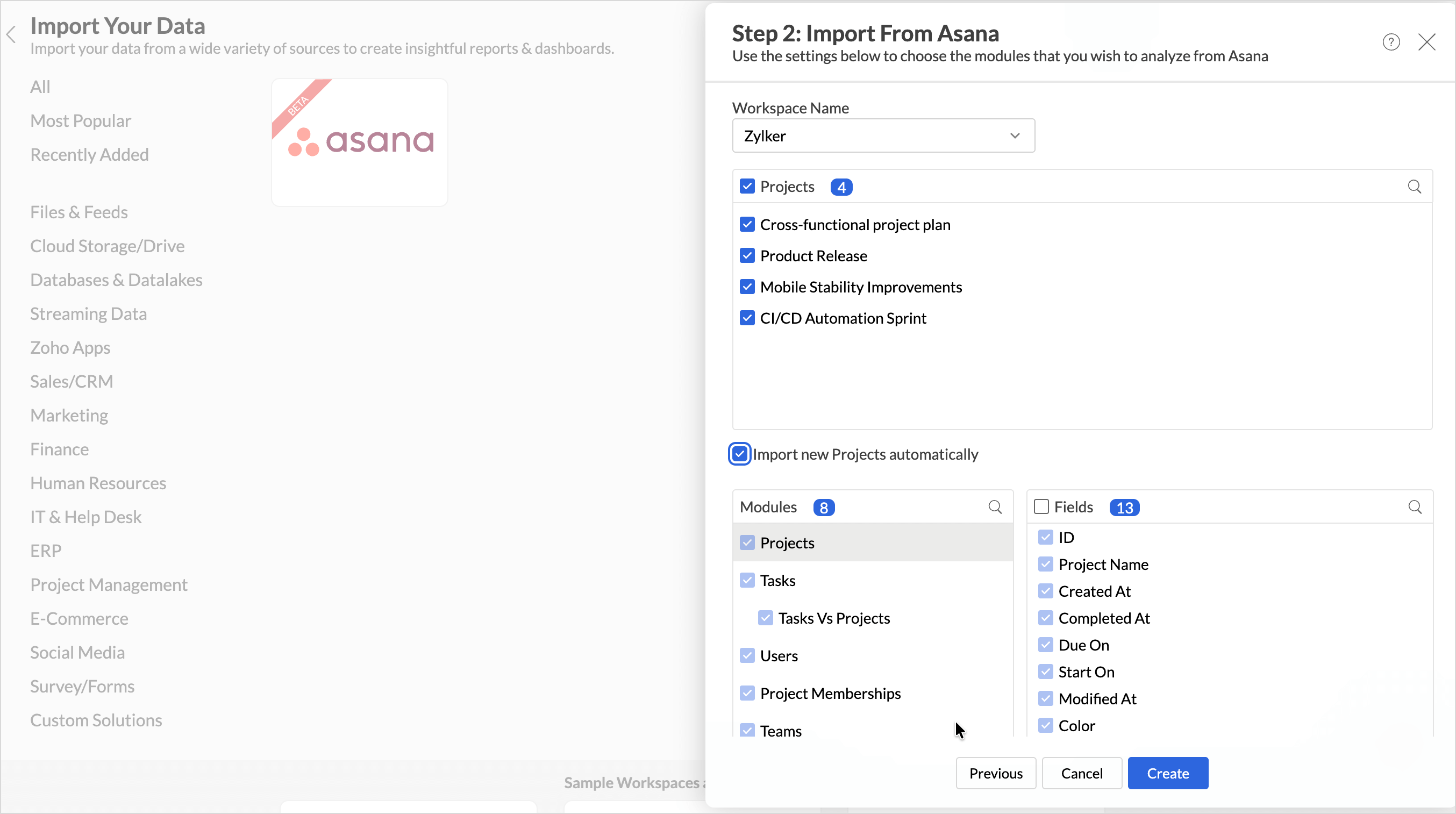
Task: Open the Workspace Name dropdown
Action: [883, 135]
